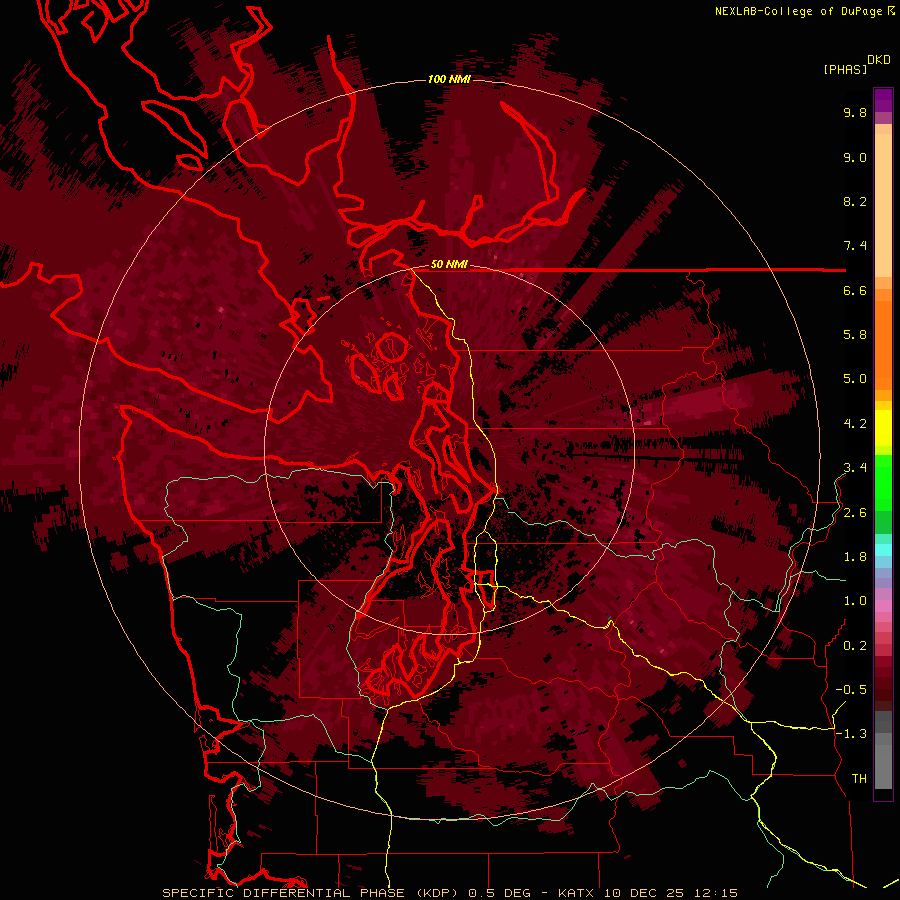Click the 3.4 value on the color scale
900x900 pixels.
coord(855,468)
